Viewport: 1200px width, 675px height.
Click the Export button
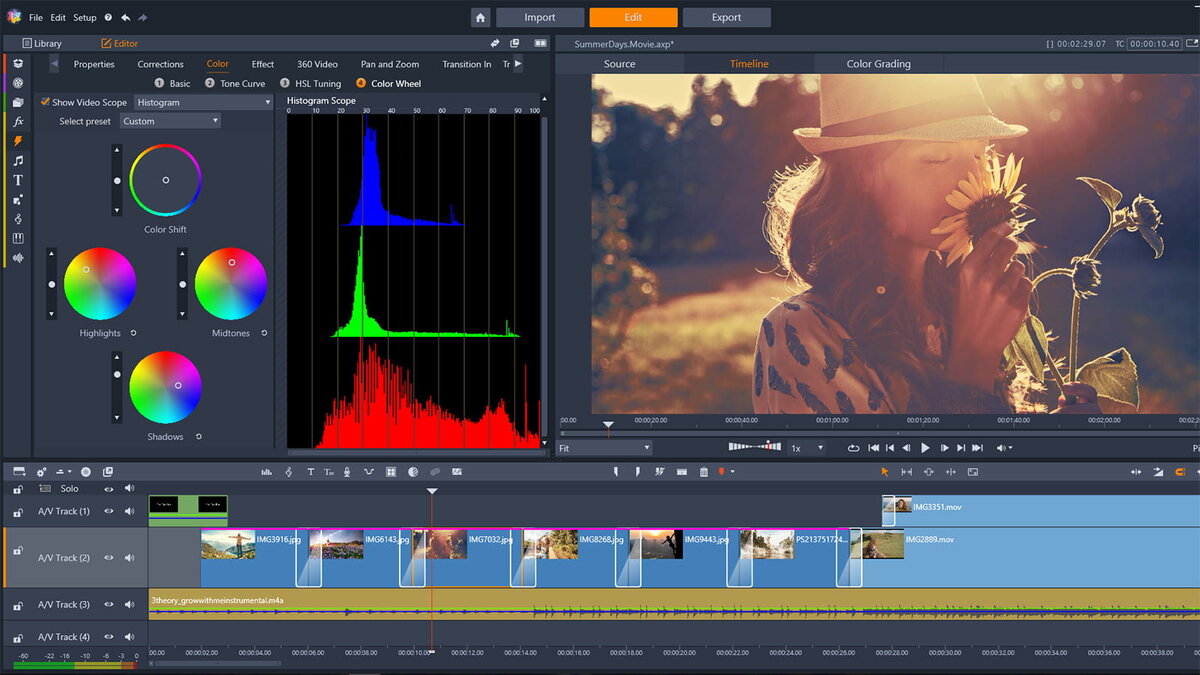point(727,17)
